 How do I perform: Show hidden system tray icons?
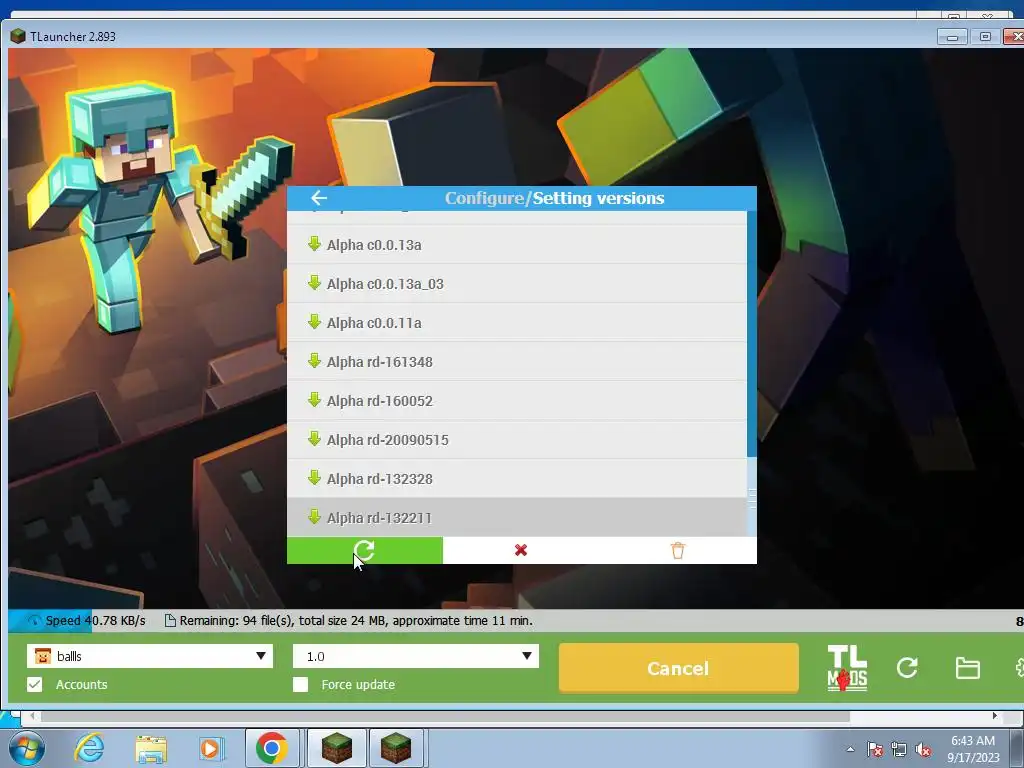coord(850,749)
